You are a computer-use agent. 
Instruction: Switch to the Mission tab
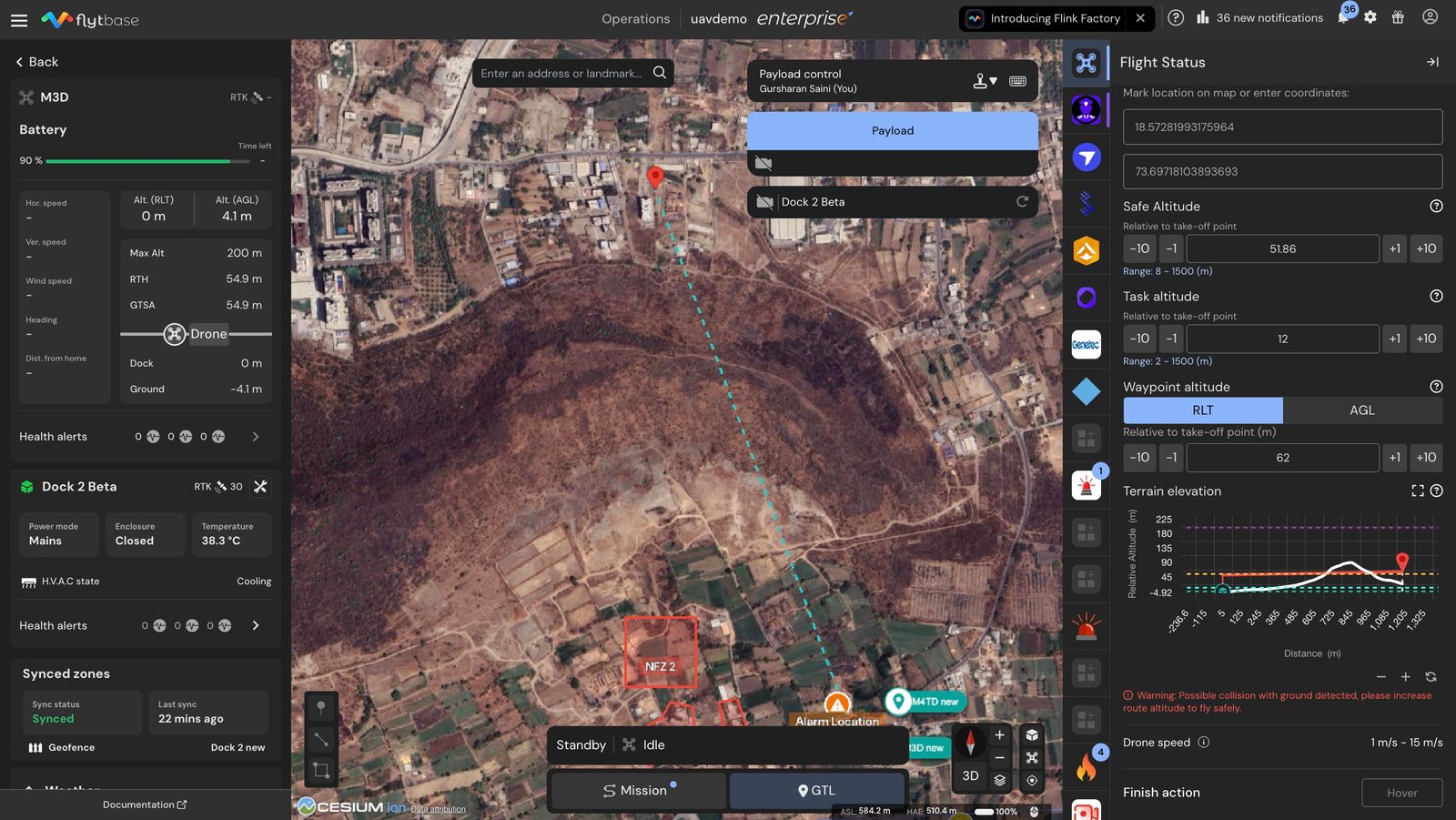pyautogui.click(x=638, y=791)
